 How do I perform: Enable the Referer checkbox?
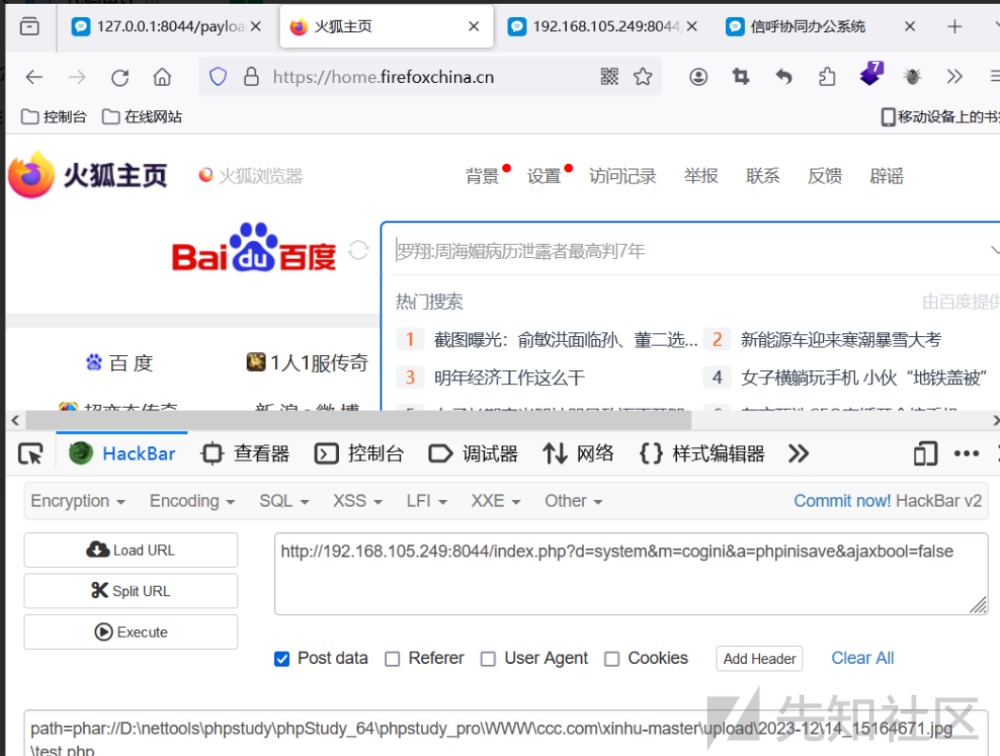(392, 659)
